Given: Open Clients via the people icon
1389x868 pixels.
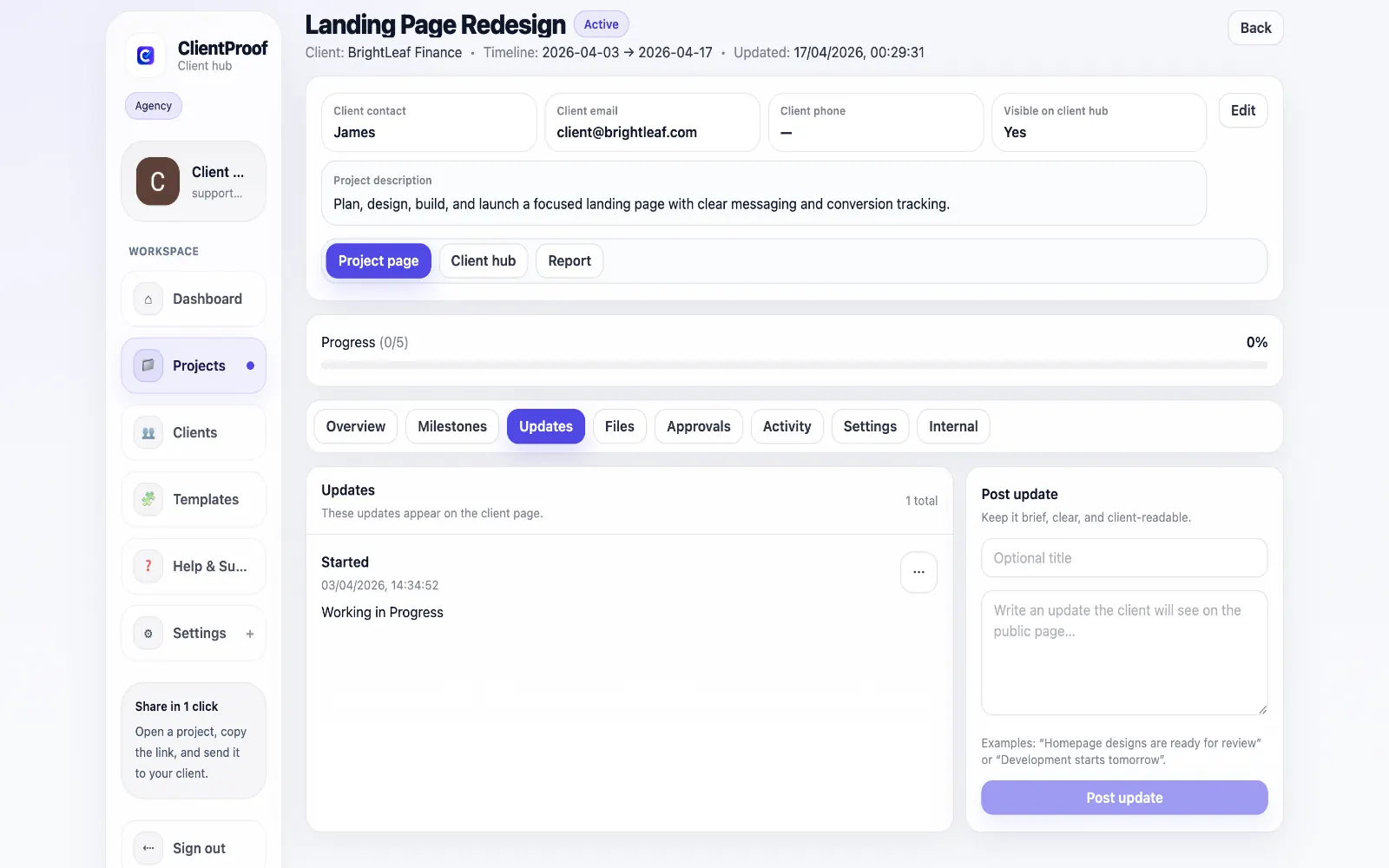Looking at the screenshot, I should pyautogui.click(x=148, y=432).
